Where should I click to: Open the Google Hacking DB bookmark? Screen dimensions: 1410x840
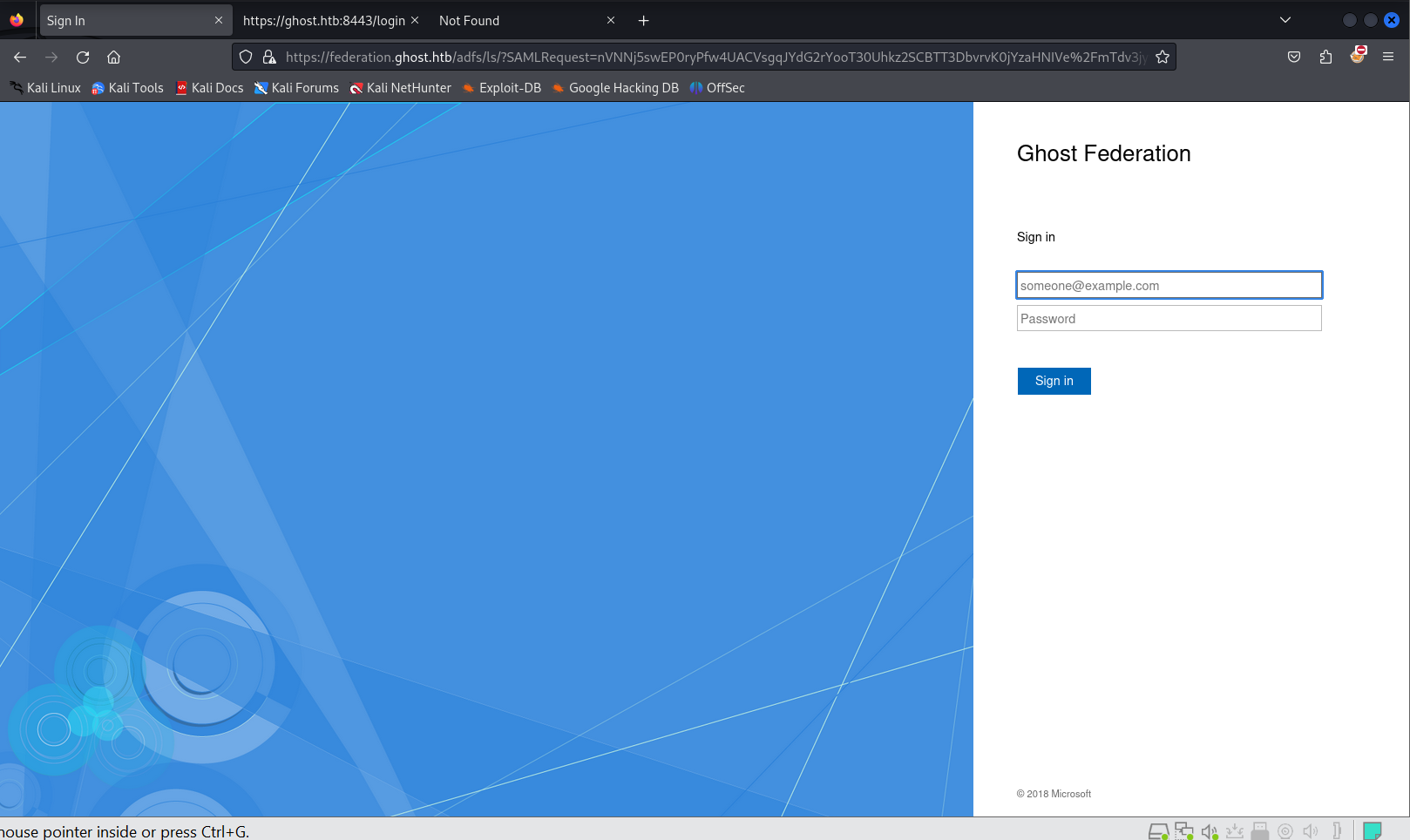[x=615, y=88]
